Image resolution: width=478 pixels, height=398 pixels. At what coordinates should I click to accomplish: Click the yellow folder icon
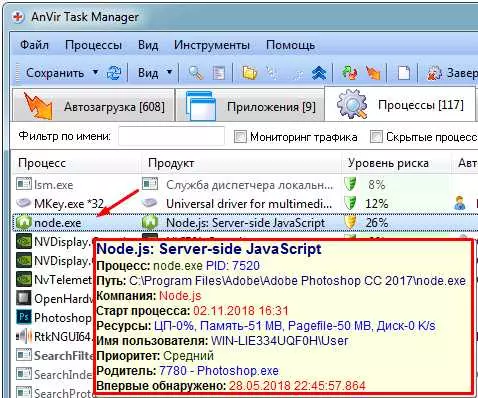pyautogui.click(x=249, y=73)
